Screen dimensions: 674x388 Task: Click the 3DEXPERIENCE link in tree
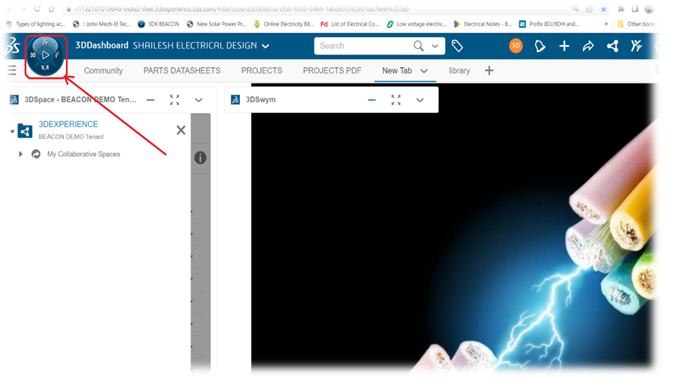pos(68,124)
